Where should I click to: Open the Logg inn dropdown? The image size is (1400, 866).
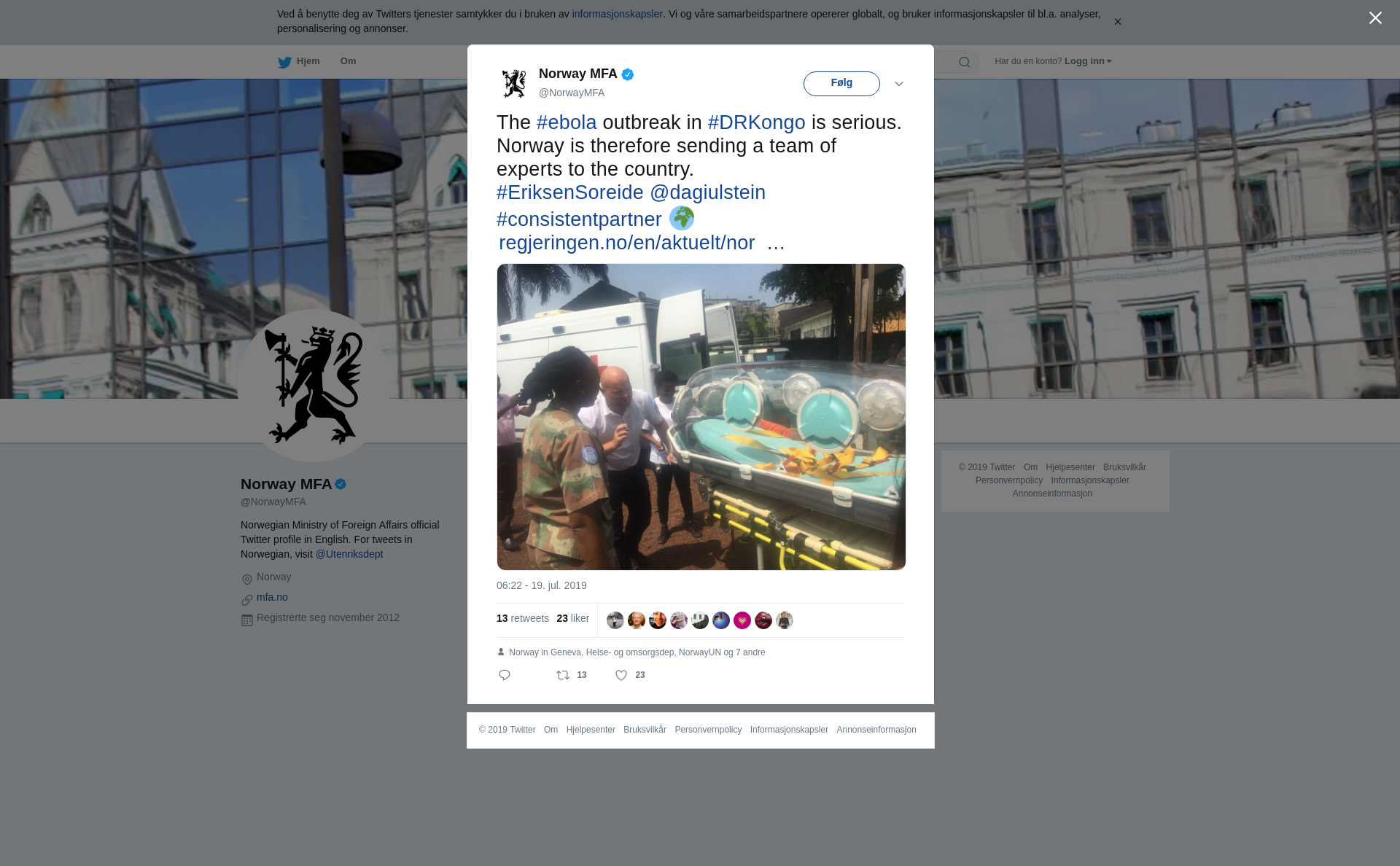pos(1088,61)
